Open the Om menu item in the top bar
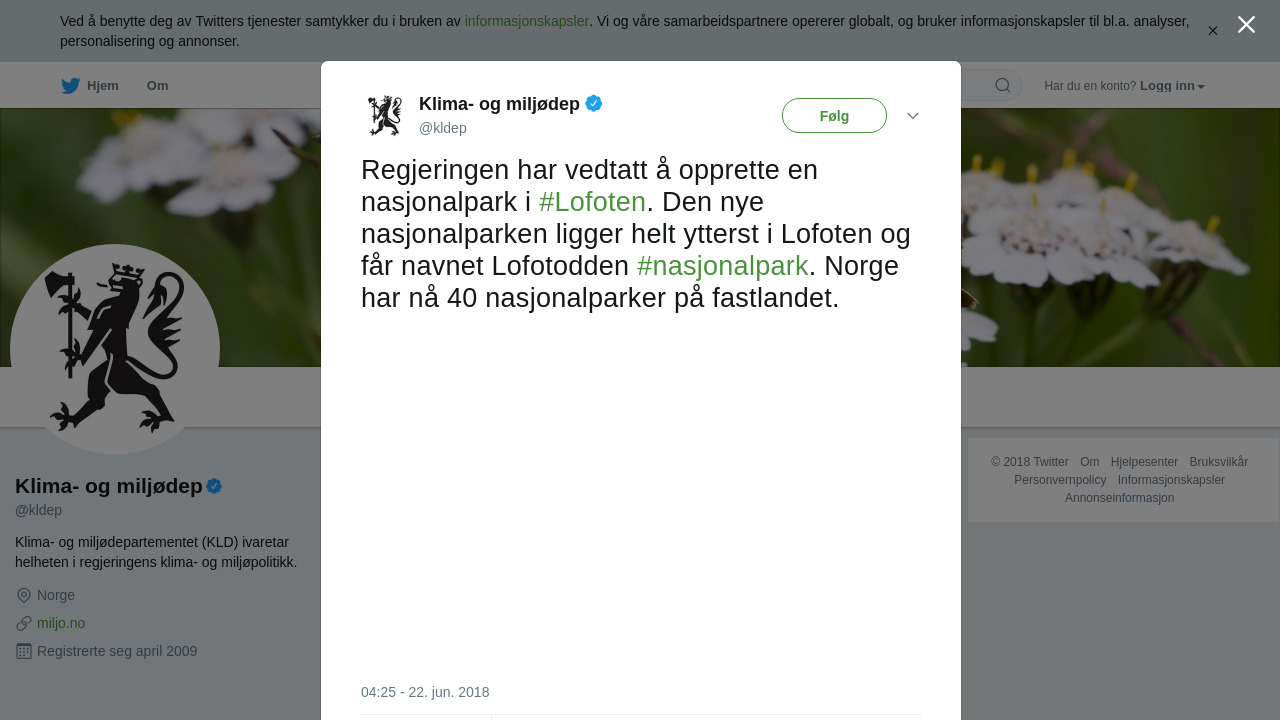This screenshot has height=720, width=1280. point(157,86)
